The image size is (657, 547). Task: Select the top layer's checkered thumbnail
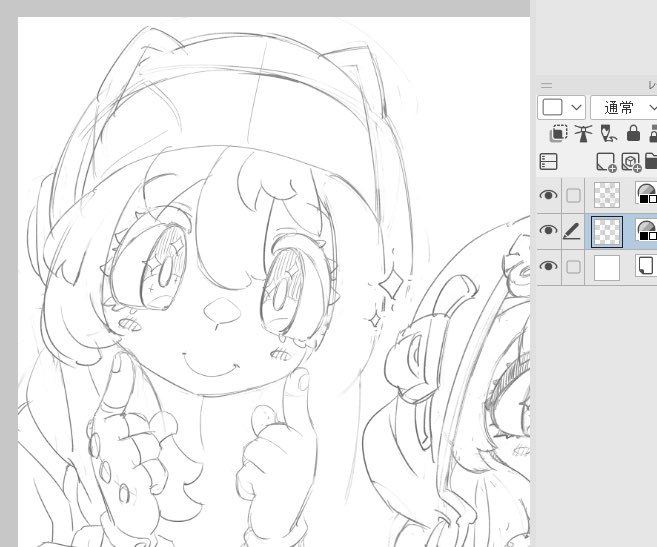click(607, 195)
